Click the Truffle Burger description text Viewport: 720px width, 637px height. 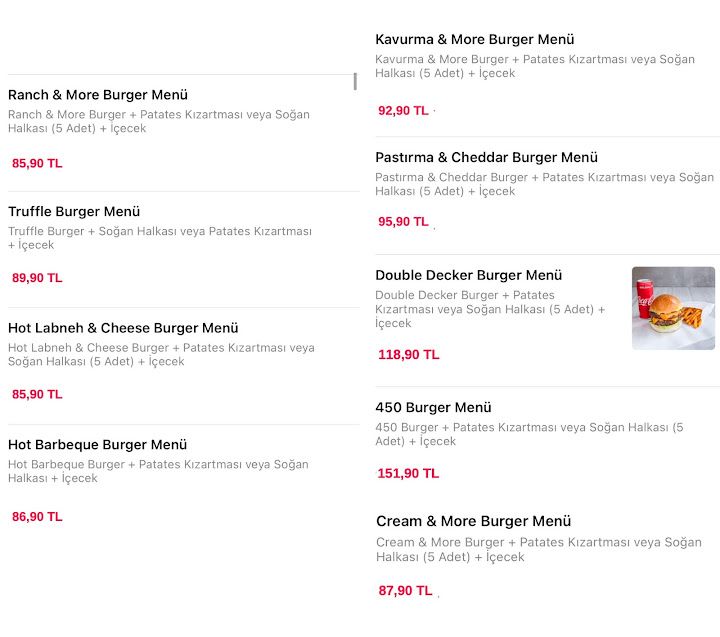tap(160, 238)
